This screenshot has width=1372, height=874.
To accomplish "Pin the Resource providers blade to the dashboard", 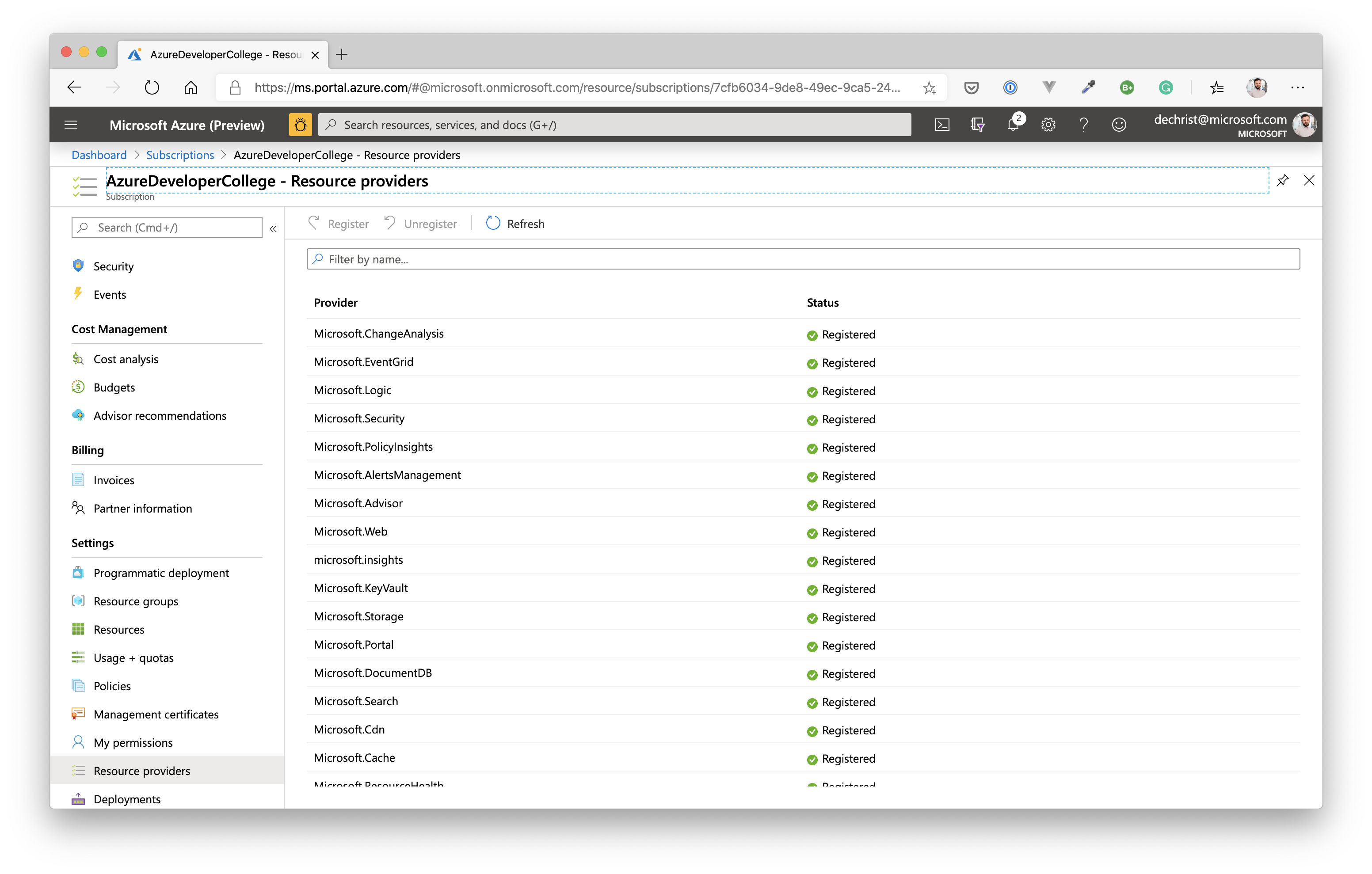I will coord(1282,181).
